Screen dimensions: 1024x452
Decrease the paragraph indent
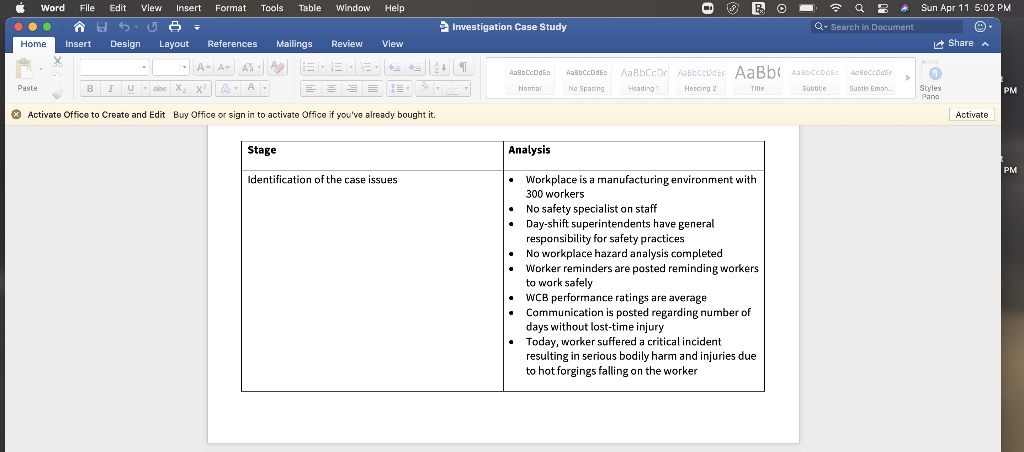[393, 67]
